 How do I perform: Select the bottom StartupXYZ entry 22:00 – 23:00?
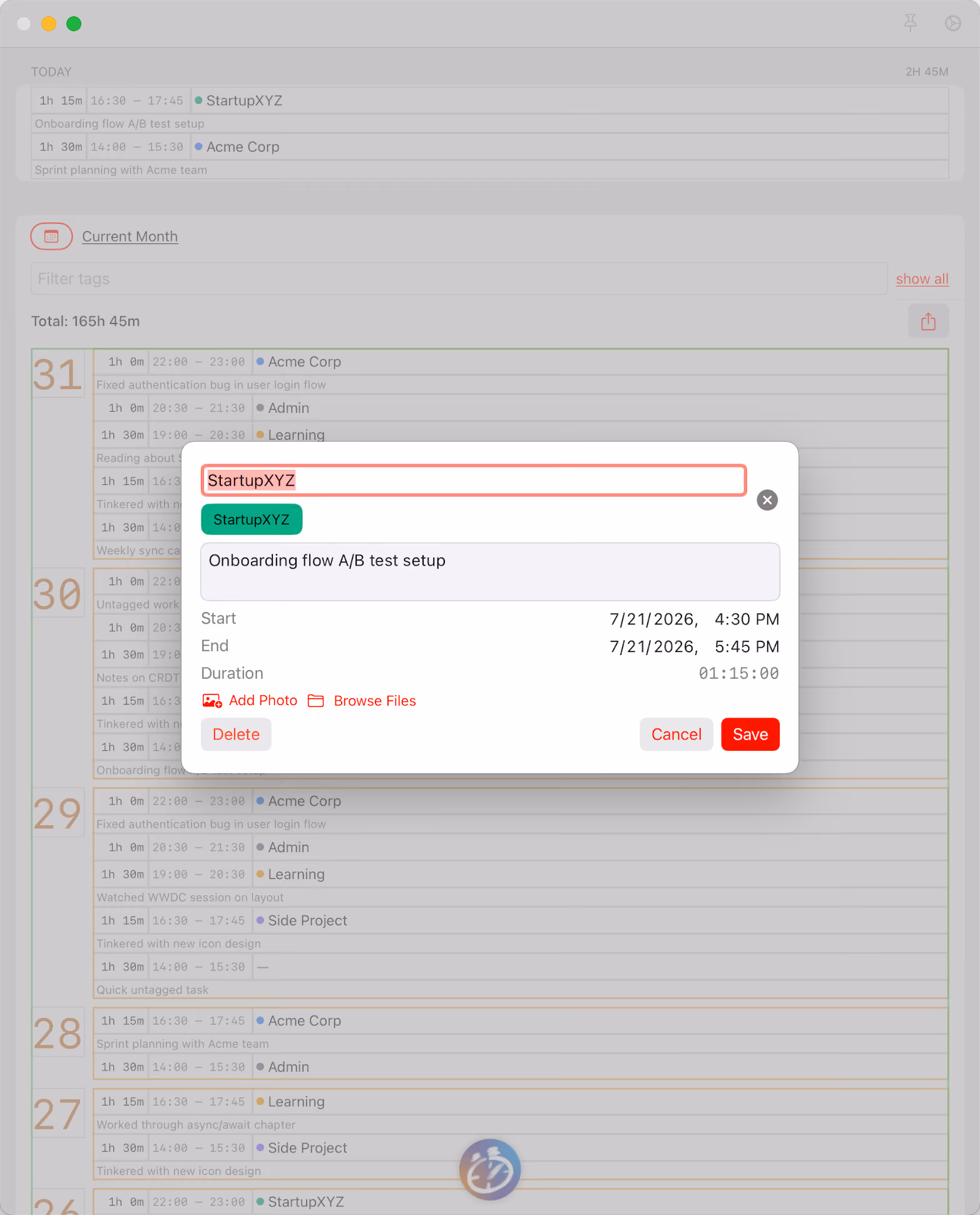pos(521,1202)
